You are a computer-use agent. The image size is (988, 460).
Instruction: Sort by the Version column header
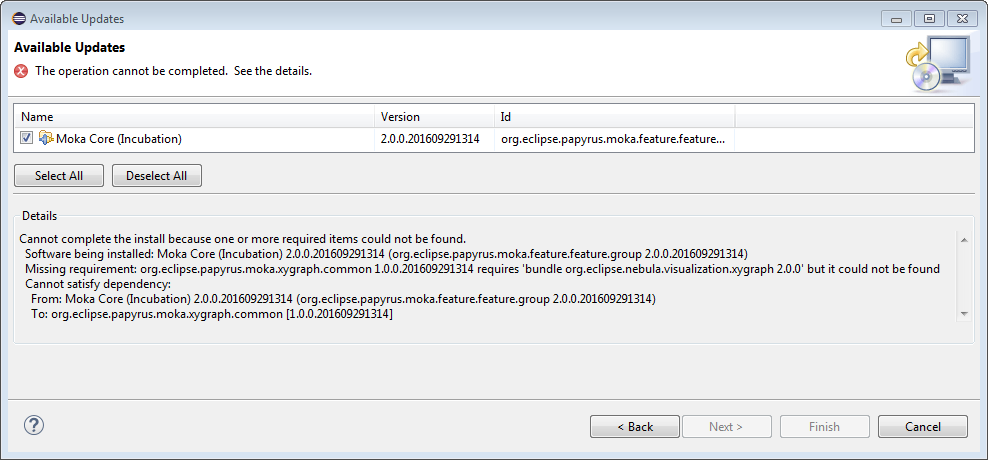coord(434,117)
